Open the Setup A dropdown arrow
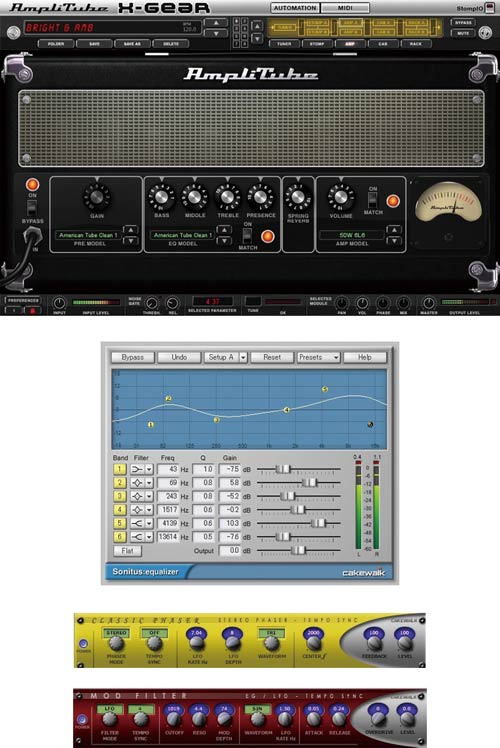 pos(243,357)
